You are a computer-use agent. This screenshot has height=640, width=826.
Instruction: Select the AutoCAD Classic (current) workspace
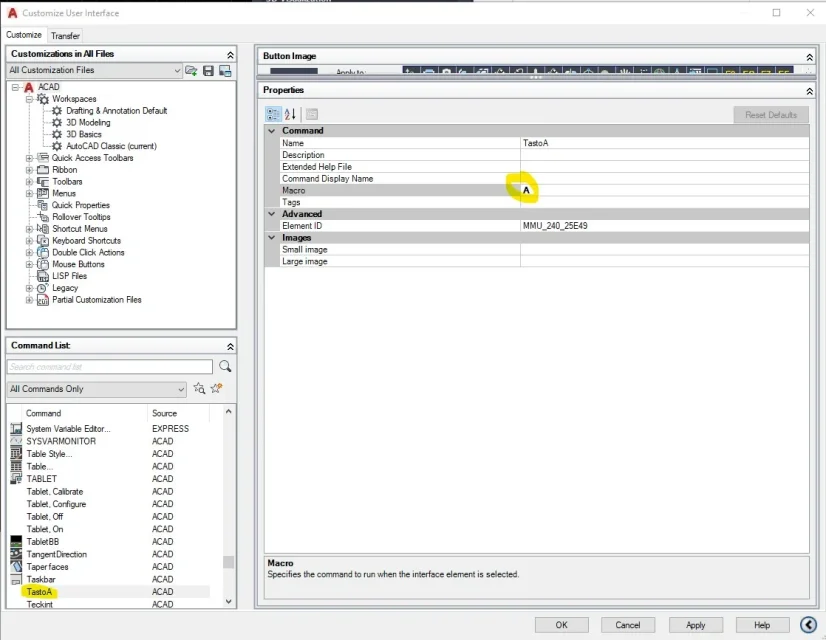[111, 146]
